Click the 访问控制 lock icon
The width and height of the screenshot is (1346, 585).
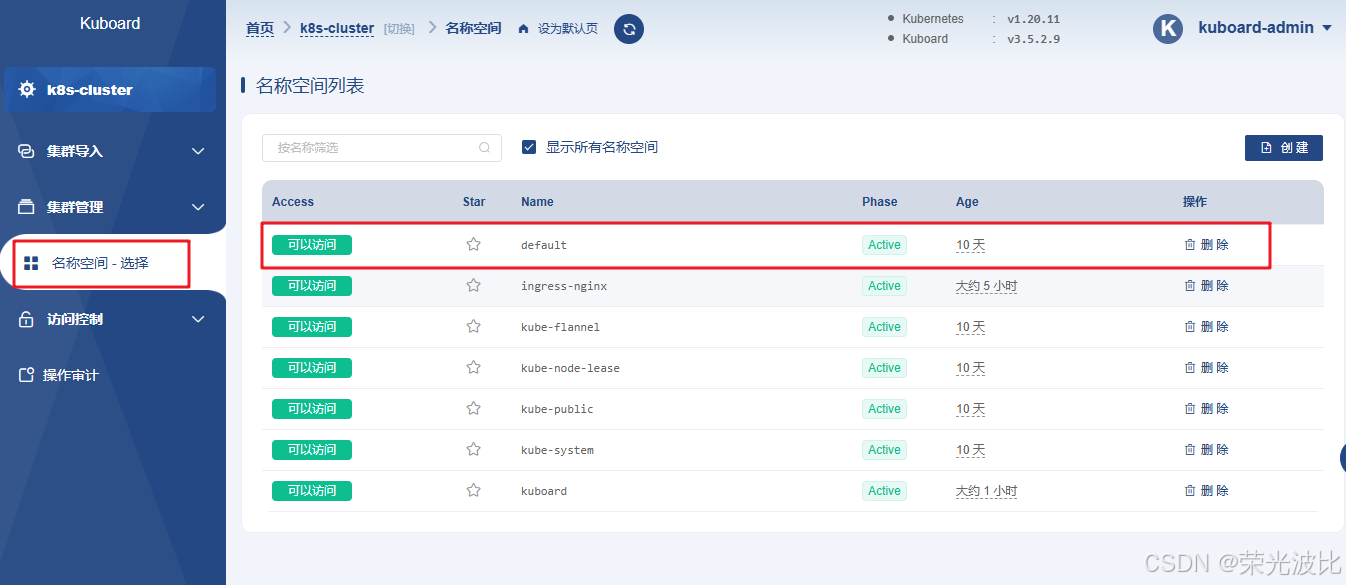point(27,319)
